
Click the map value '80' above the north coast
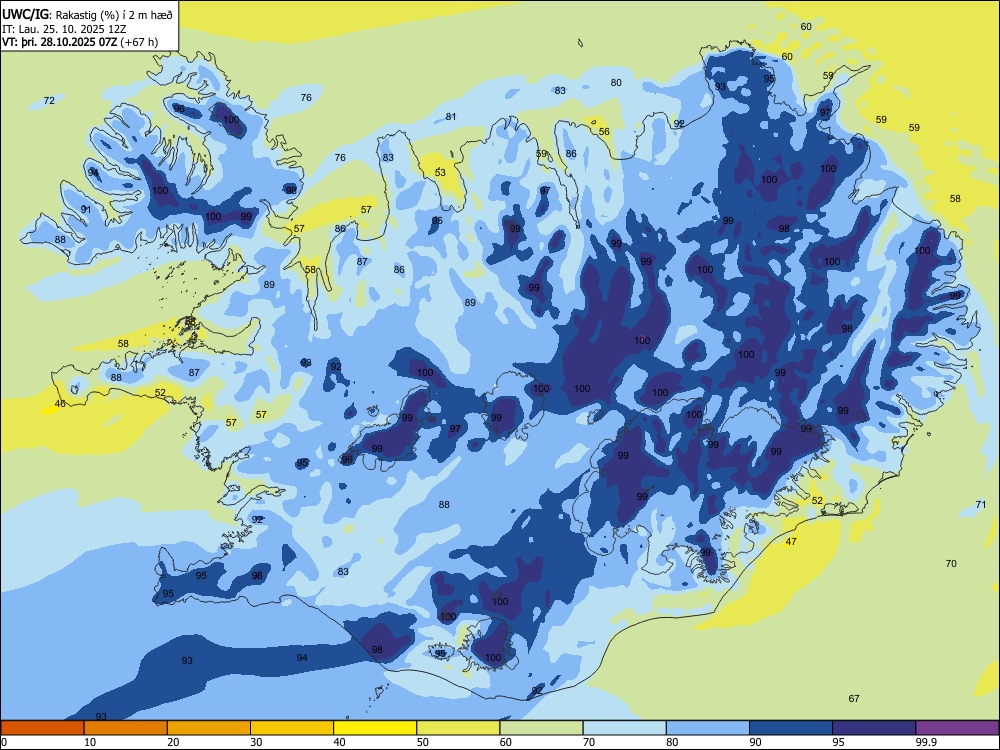[x=615, y=83]
